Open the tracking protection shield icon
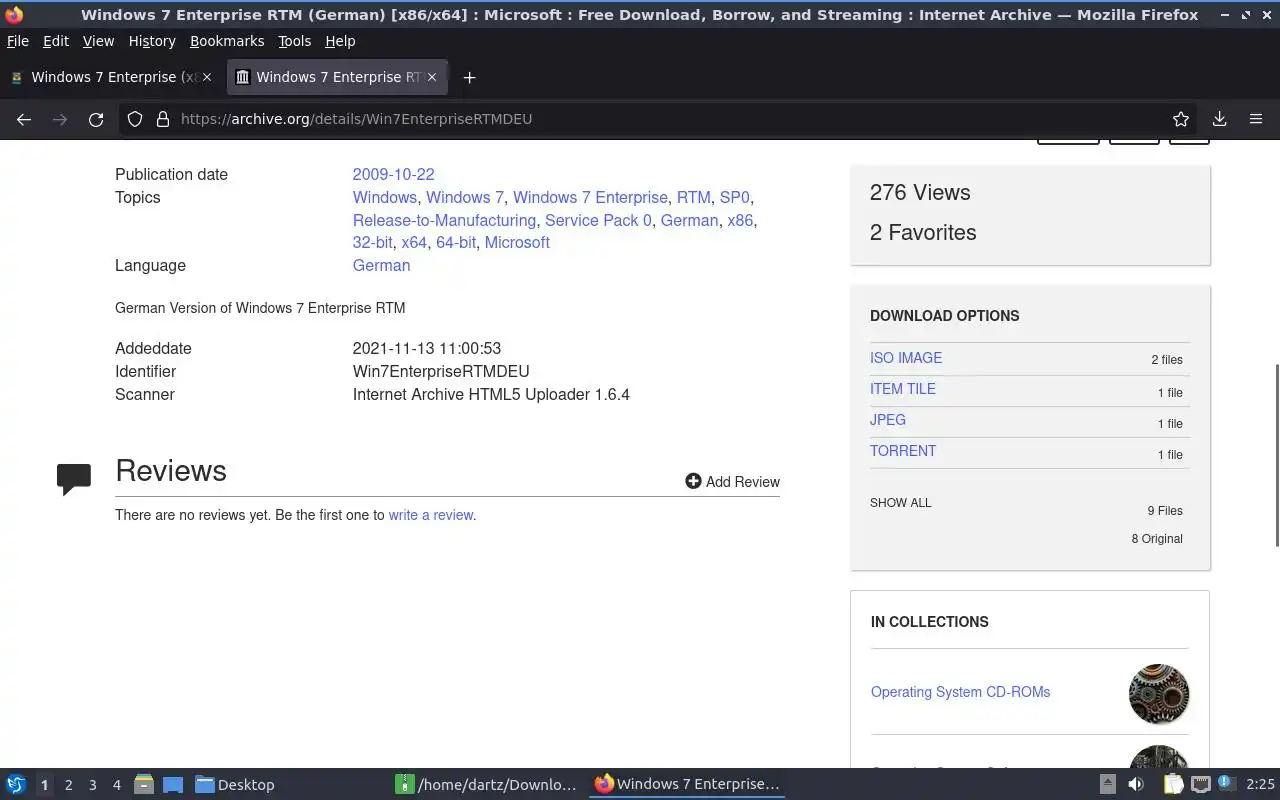The image size is (1280, 800). pos(135,119)
